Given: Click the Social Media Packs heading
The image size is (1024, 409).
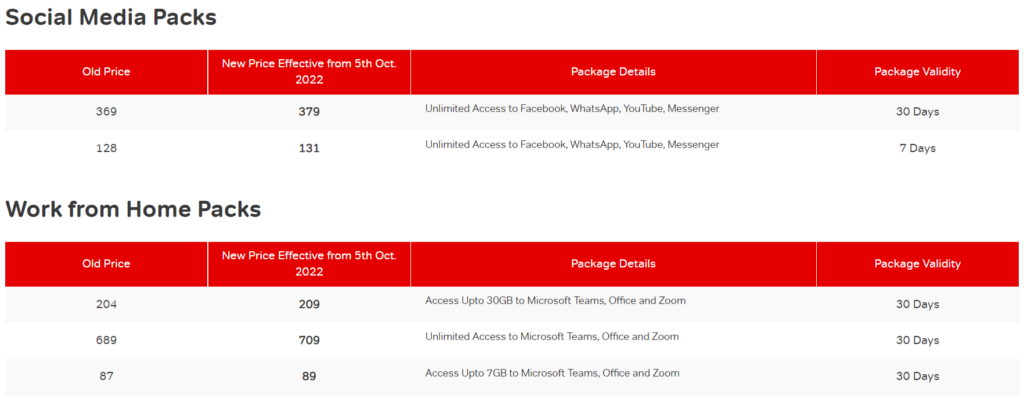Looking at the screenshot, I should point(111,18).
